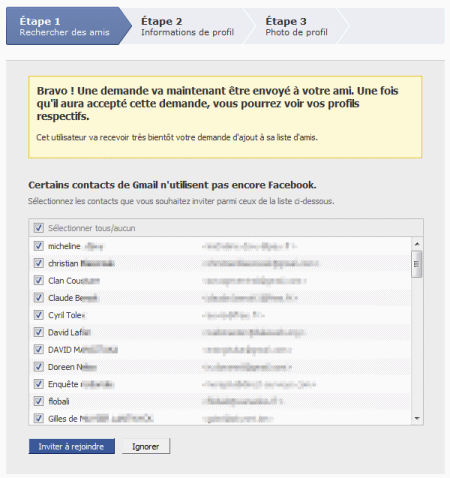Screen dimensions: 450x478
Task: Untick the Claude B contact checkbox
Action: pos(39,298)
